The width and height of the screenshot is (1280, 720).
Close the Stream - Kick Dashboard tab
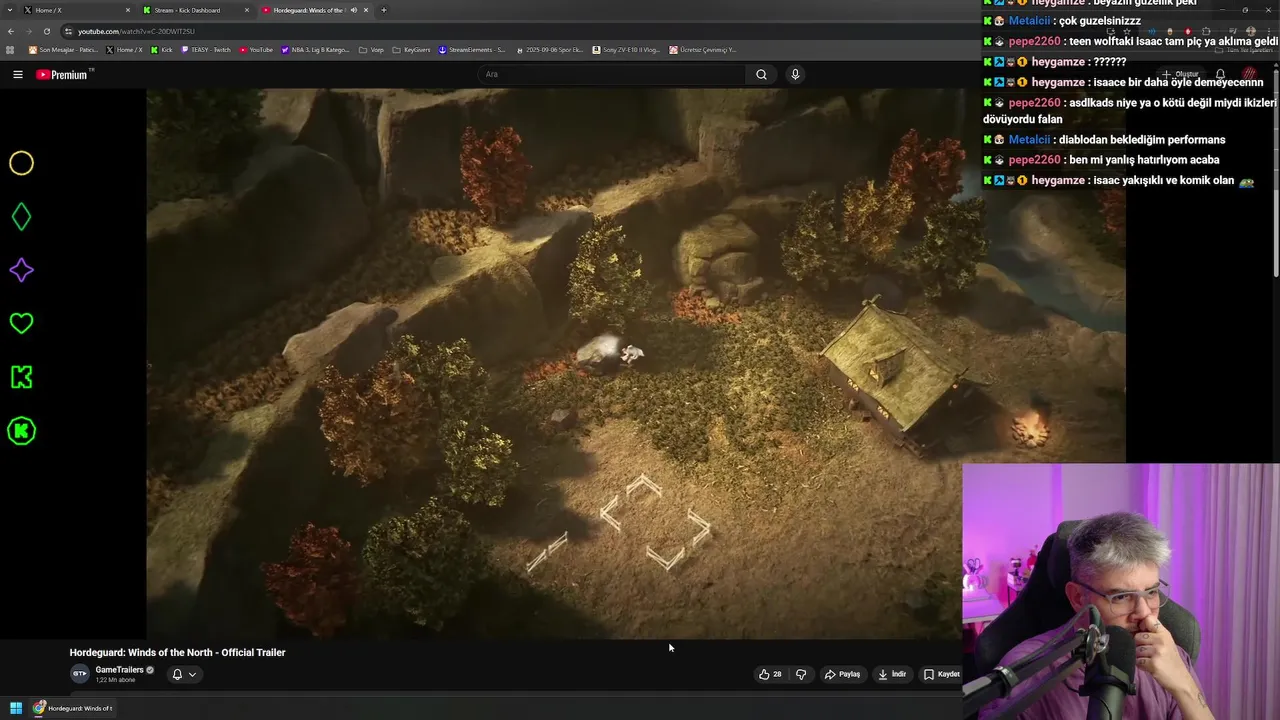click(x=247, y=10)
